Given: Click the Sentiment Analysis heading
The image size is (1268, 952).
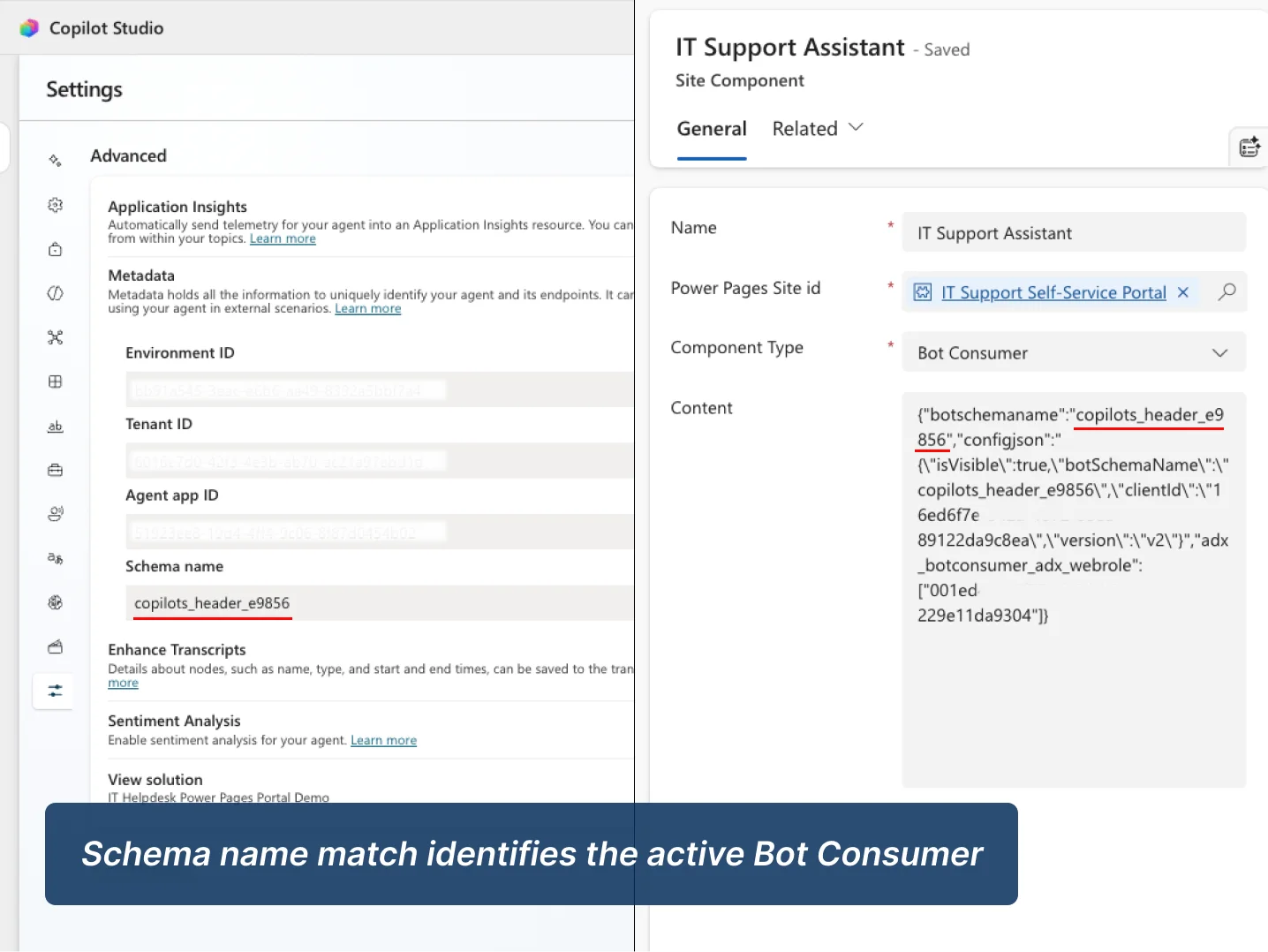Looking at the screenshot, I should tap(174, 721).
